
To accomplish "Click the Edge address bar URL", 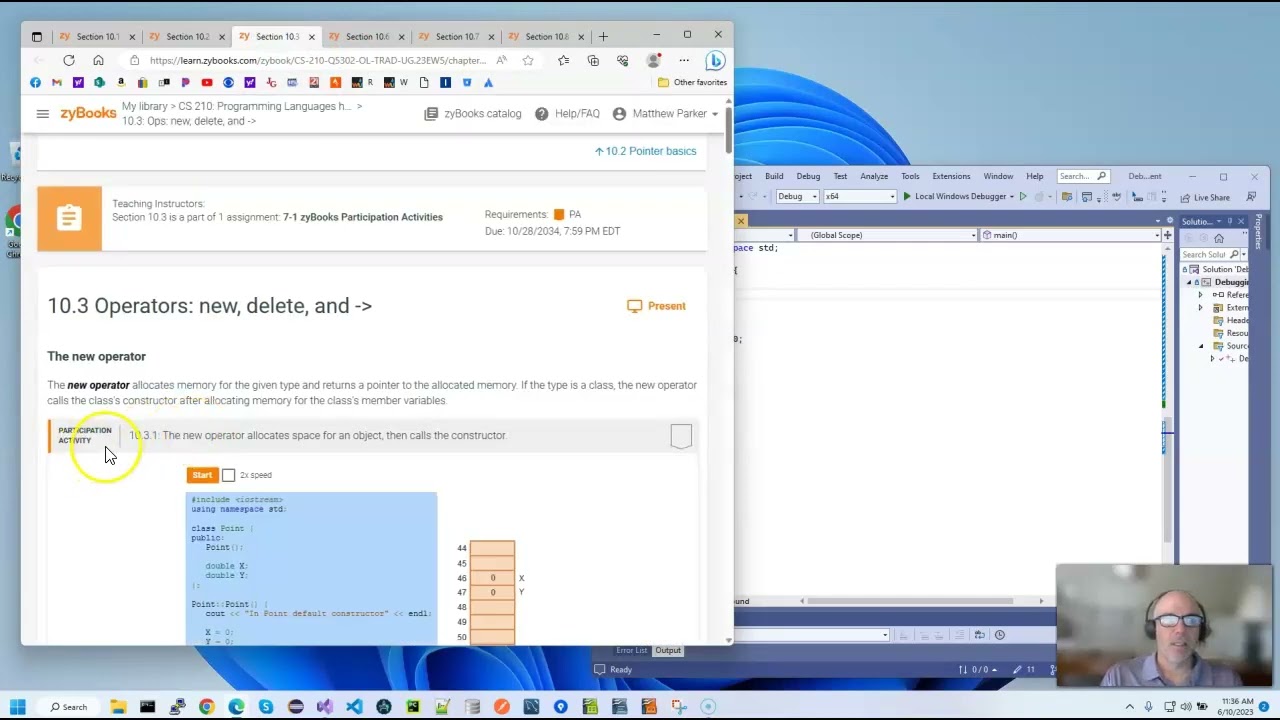I will click(318, 60).
